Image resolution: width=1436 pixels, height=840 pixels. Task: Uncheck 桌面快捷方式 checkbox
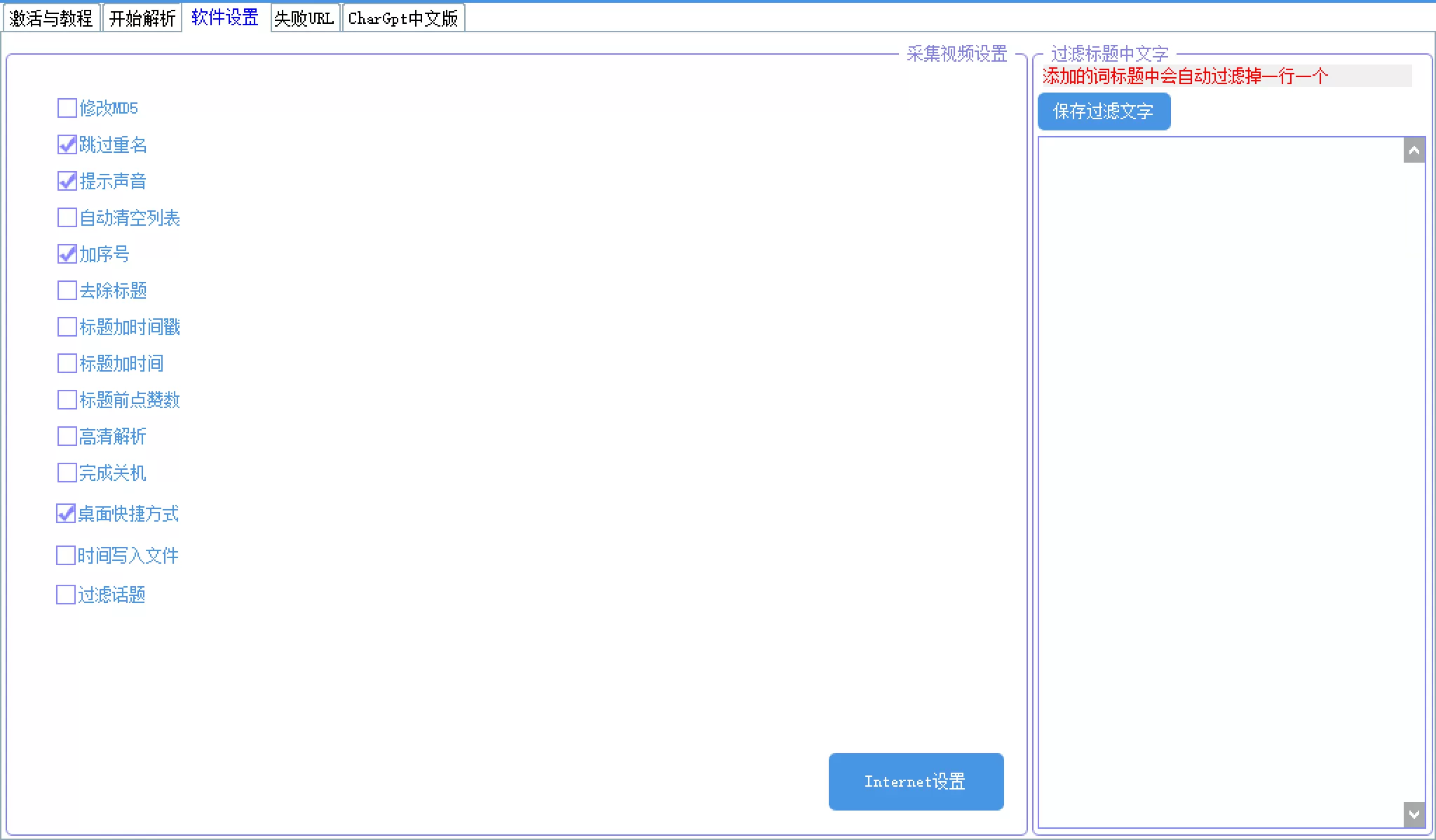point(65,513)
